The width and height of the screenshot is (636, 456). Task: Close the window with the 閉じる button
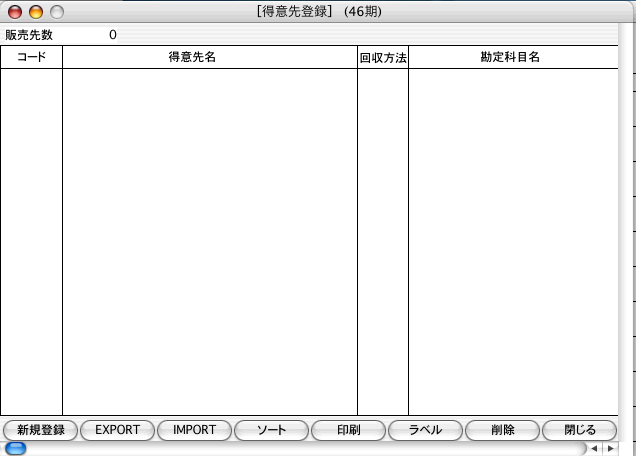[x=580, y=430]
